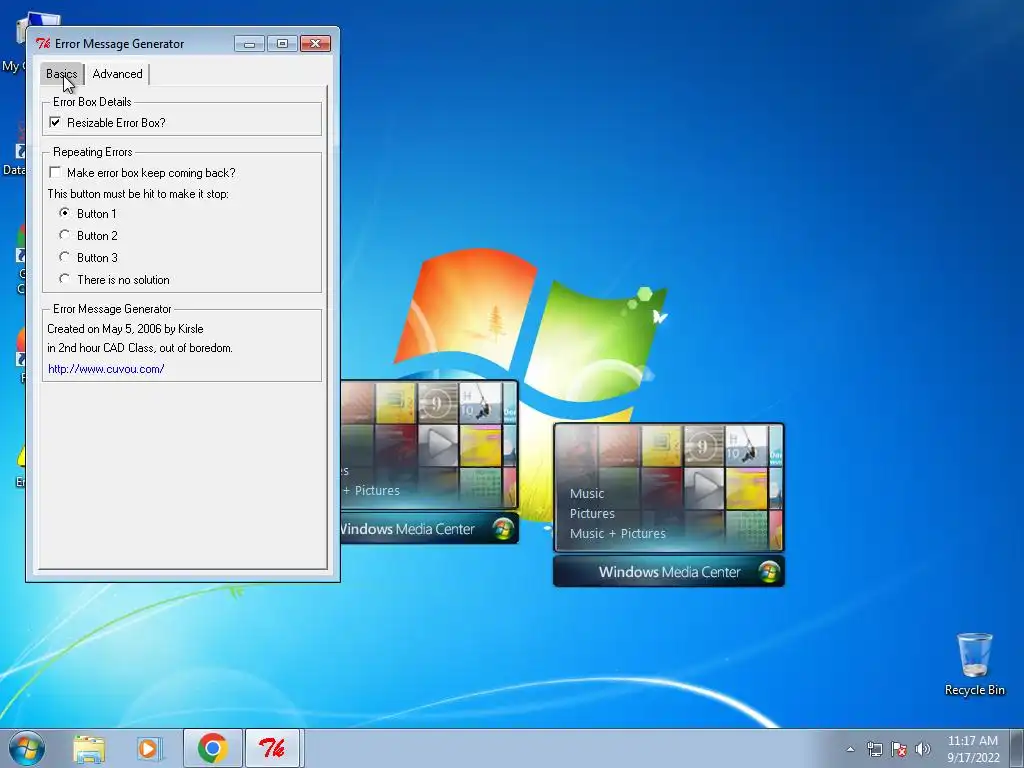Choose the Button 3 radio option
The image size is (1024, 768).
pos(64,257)
